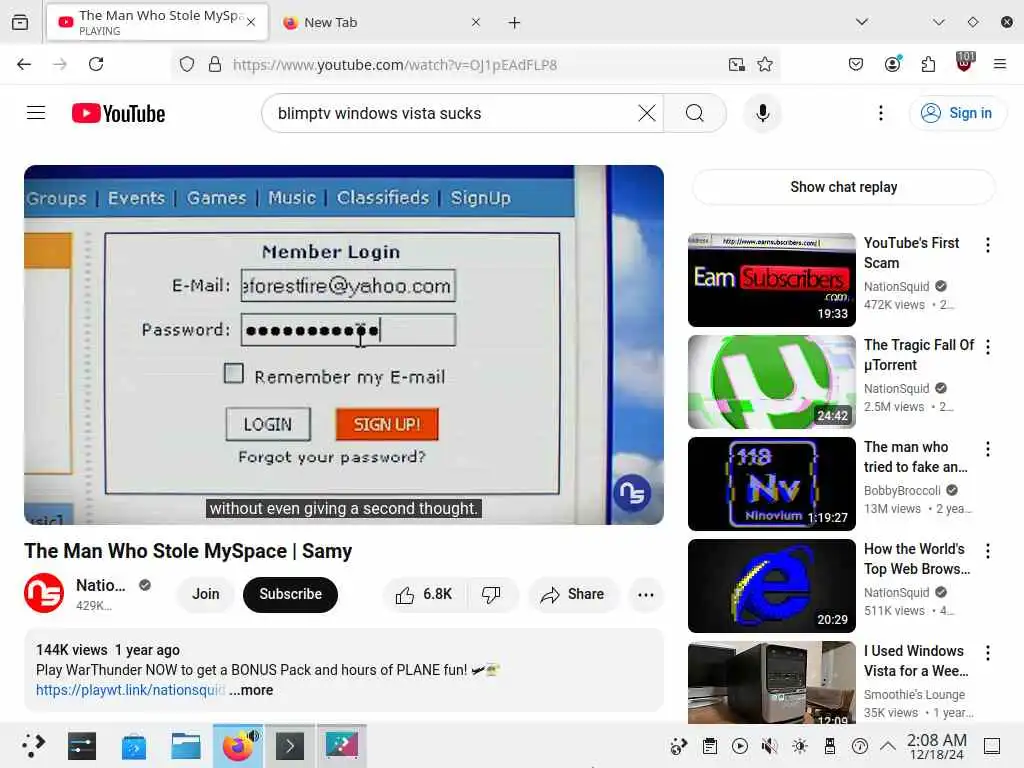1024x768 pixels.
Task: Open the YouTube guide hamburger menu
Action: click(36, 113)
